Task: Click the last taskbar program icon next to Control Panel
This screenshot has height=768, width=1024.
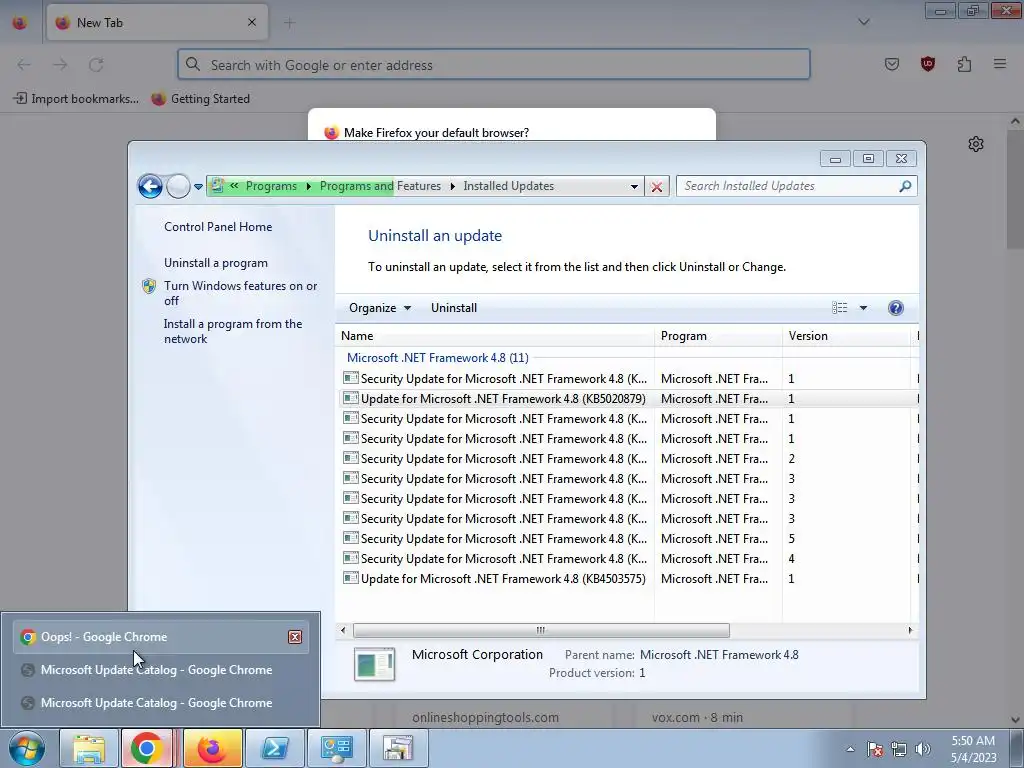Action: (398, 748)
